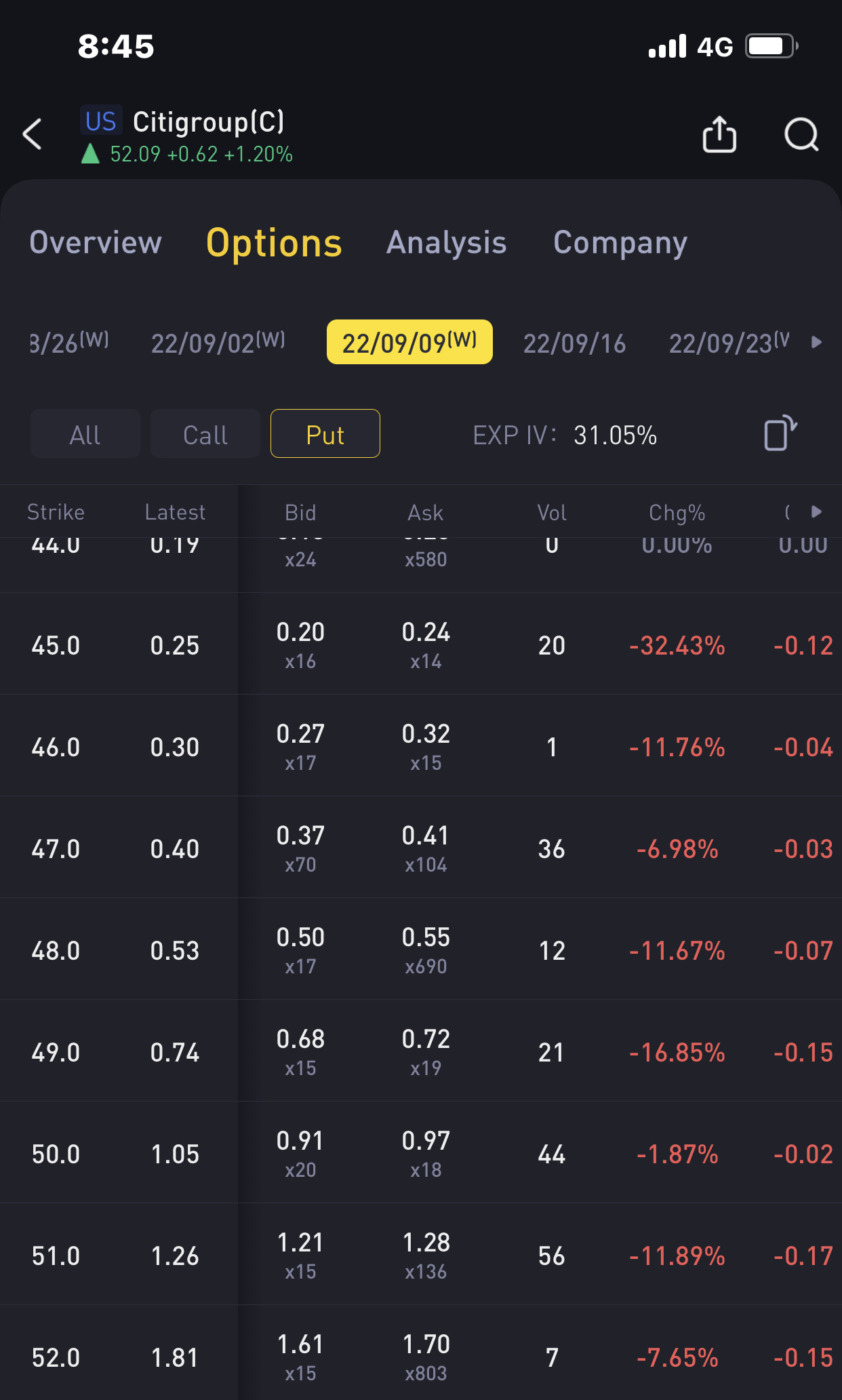The height and width of the screenshot is (1400, 842).
Task: Choose the 22/09/16 expiration date
Action: click(x=574, y=343)
